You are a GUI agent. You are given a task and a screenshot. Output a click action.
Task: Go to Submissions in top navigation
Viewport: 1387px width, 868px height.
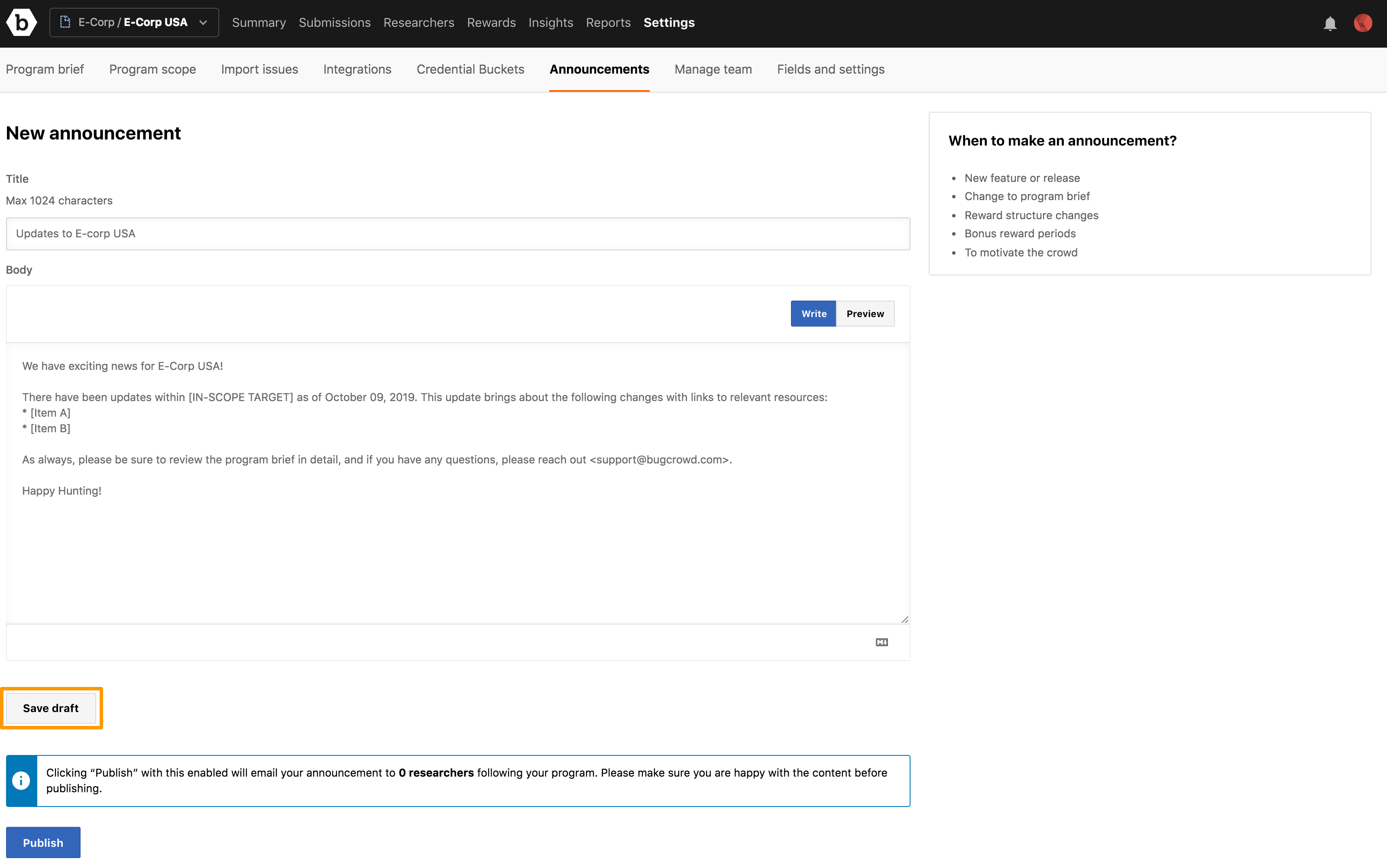click(x=334, y=23)
